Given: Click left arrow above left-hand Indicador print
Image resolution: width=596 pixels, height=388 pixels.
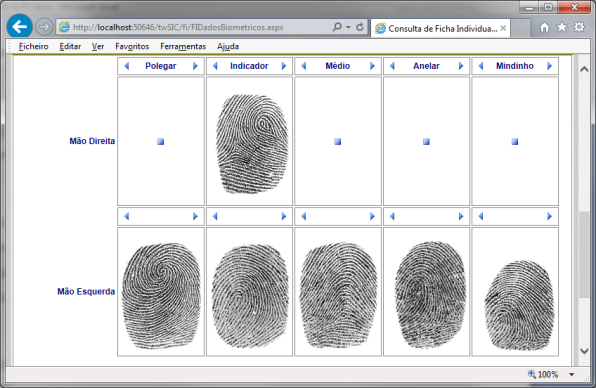Looking at the screenshot, I should tap(215, 217).
